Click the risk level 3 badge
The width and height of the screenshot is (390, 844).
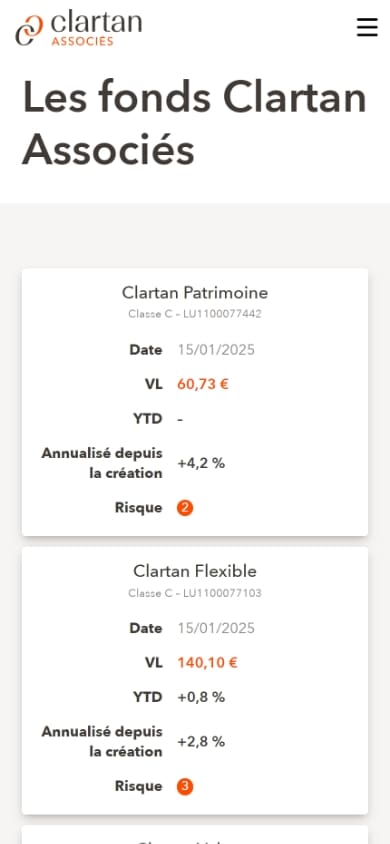pos(185,787)
